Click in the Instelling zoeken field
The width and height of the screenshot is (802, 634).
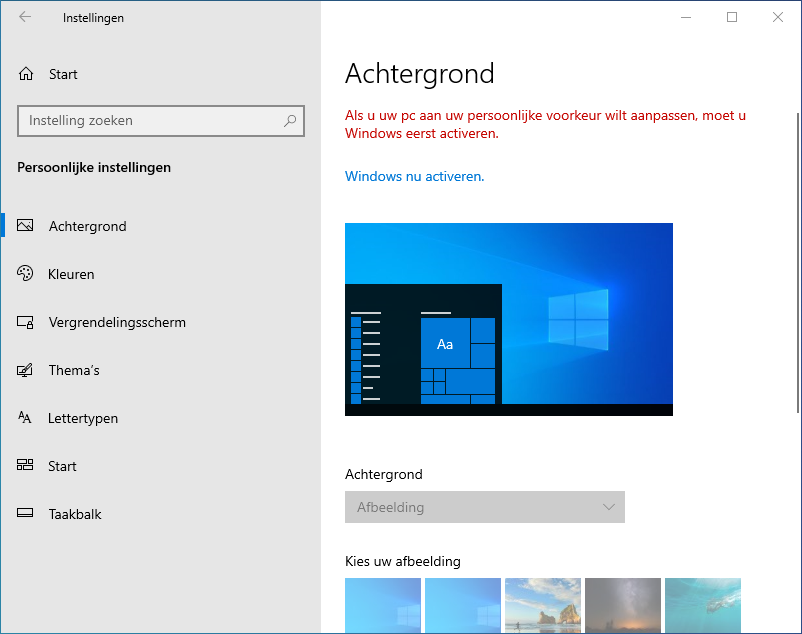(x=150, y=121)
